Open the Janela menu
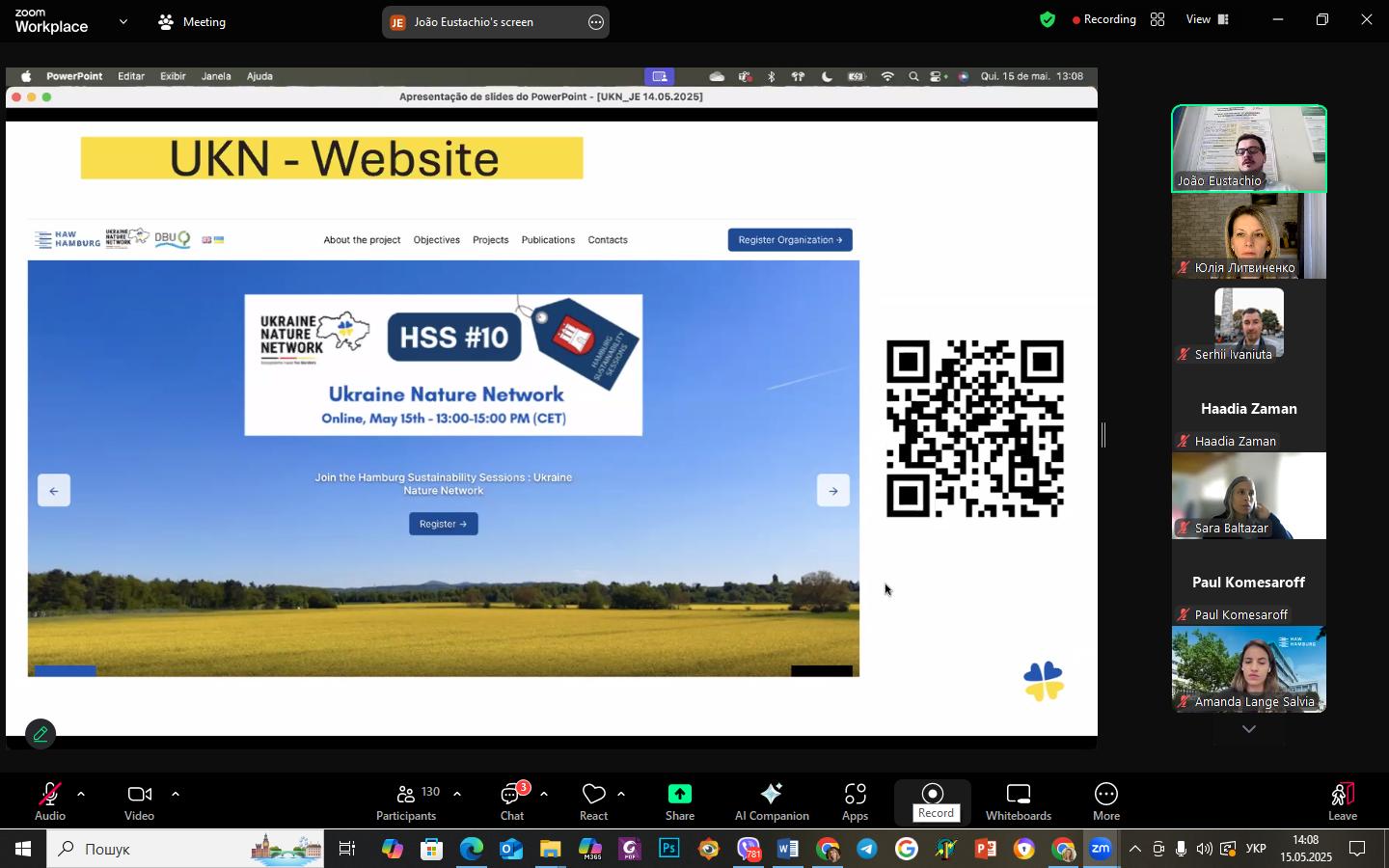The width and height of the screenshot is (1389, 868). point(216,76)
